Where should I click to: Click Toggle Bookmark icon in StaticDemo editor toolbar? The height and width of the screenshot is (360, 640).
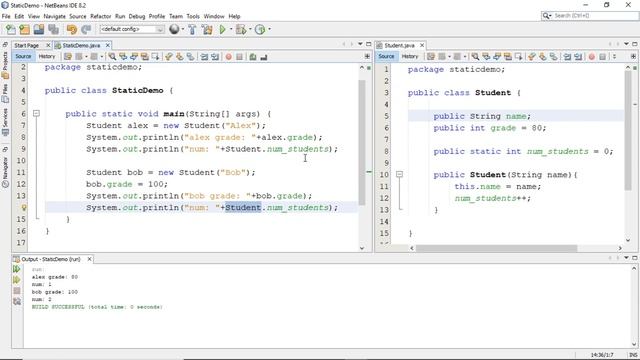[191, 57]
